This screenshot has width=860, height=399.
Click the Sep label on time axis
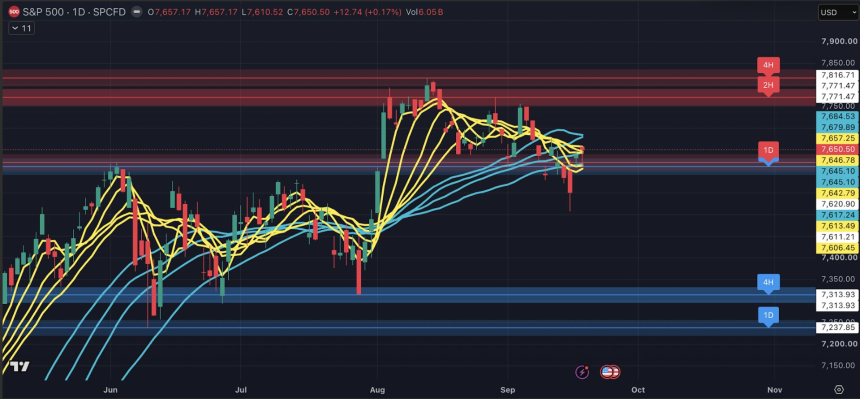tap(508, 390)
